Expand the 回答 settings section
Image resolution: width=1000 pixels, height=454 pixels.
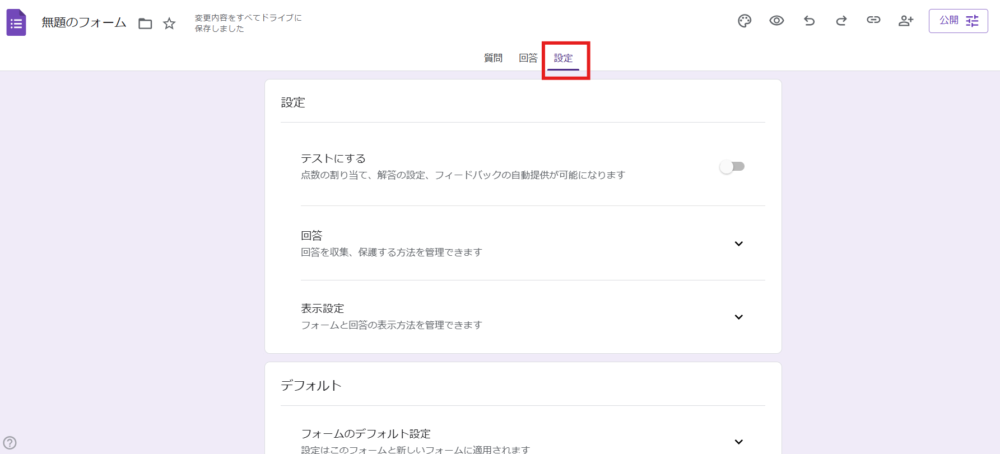pos(739,243)
